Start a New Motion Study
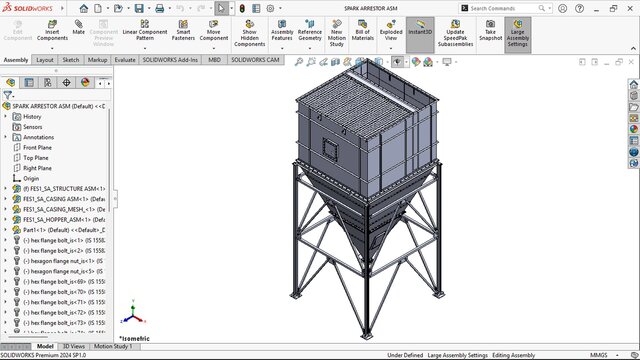Screen dimensions: 640x360 click(337, 33)
